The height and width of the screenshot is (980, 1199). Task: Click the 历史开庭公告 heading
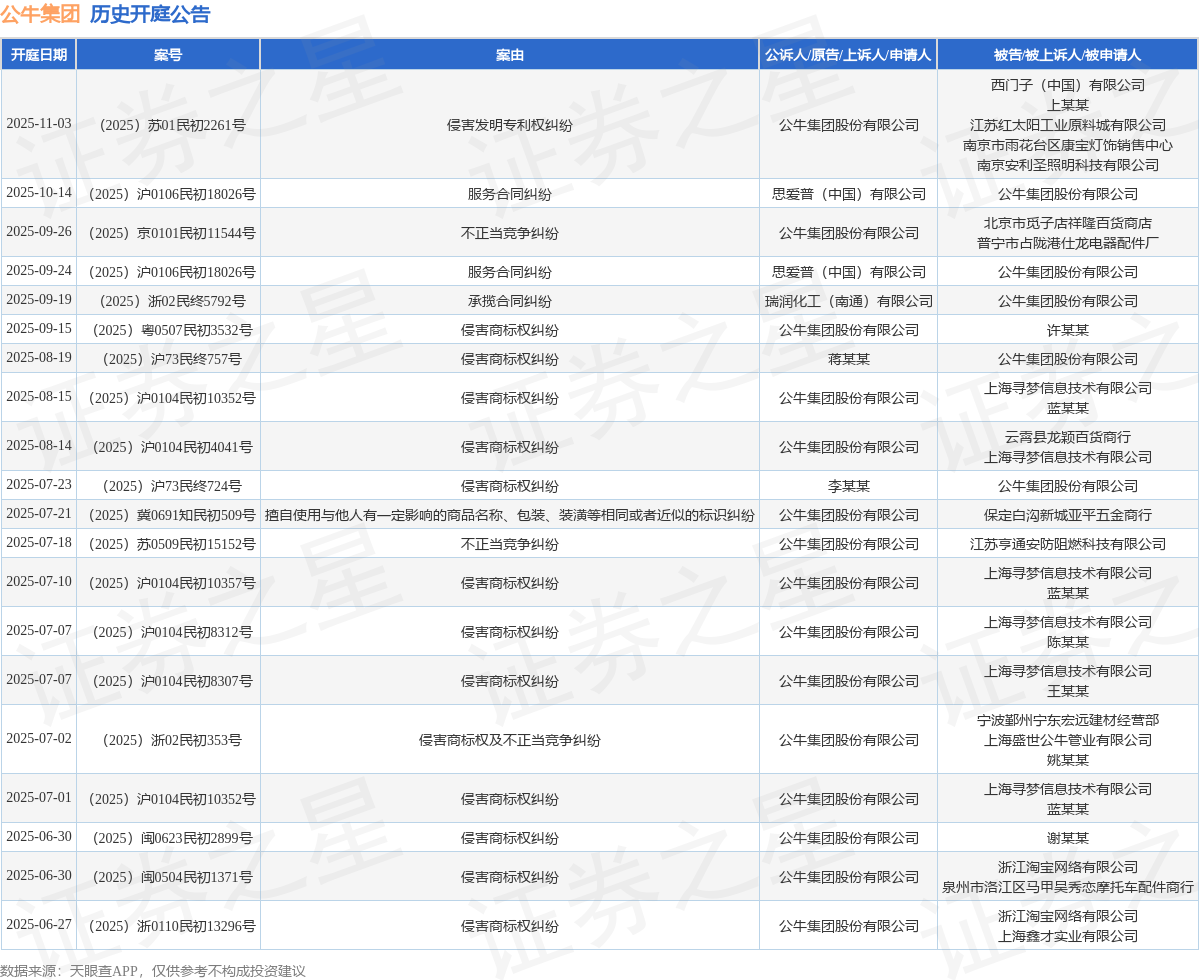pyautogui.click(x=150, y=14)
